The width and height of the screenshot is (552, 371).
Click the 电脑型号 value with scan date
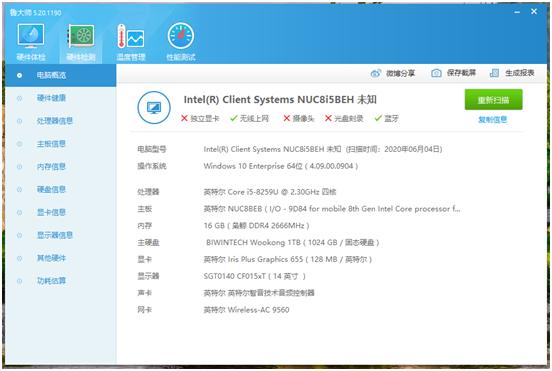tap(323, 149)
